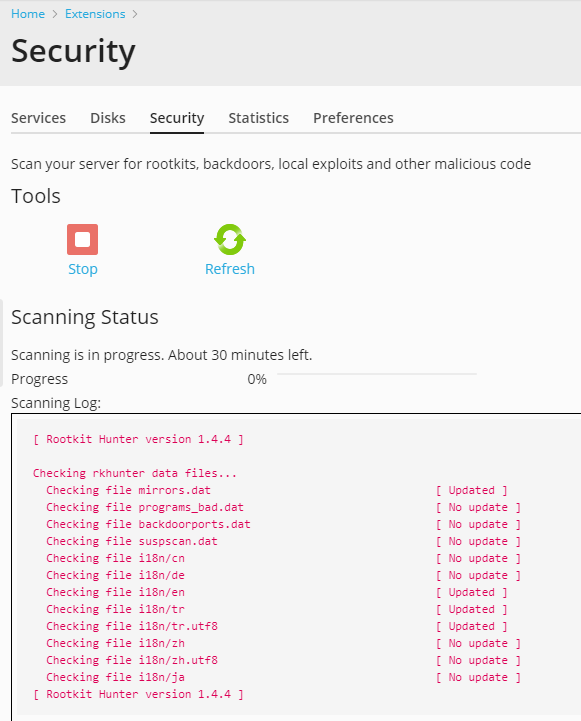Image resolution: width=581 pixels, height=721 pixels.
Task: Click the first Rootkit Hunter version log line
Action: coord(138,439)
